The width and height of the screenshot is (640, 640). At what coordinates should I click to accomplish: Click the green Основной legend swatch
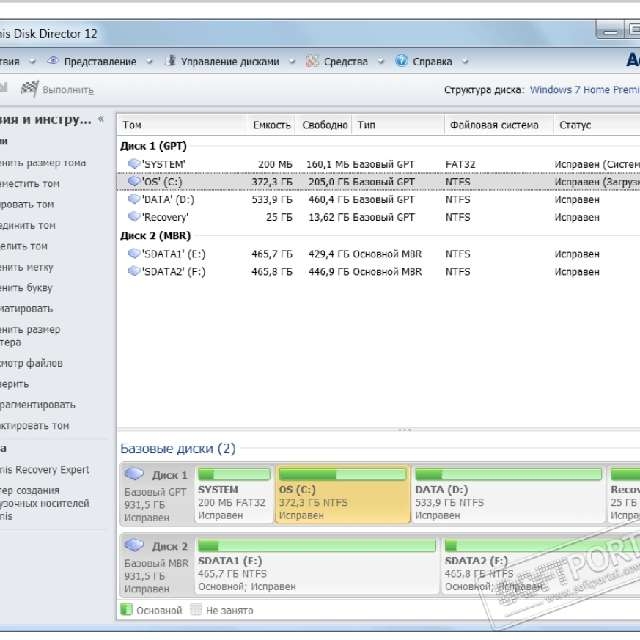(x=127, y=609)
